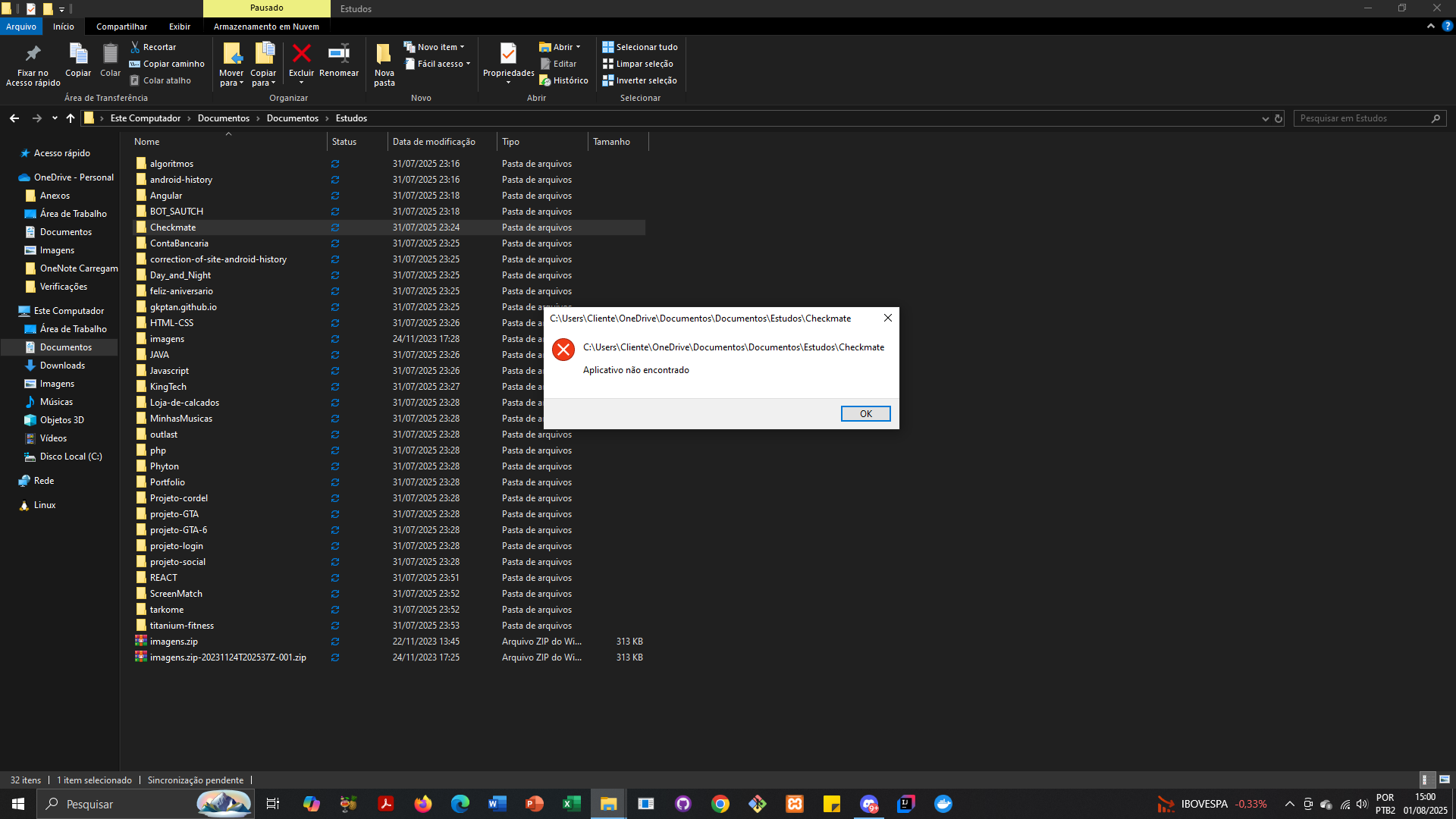The height and width of the screenshot is (819, 1456).
Task: Sort by Data de modificação column
Action: pos(434,142)
